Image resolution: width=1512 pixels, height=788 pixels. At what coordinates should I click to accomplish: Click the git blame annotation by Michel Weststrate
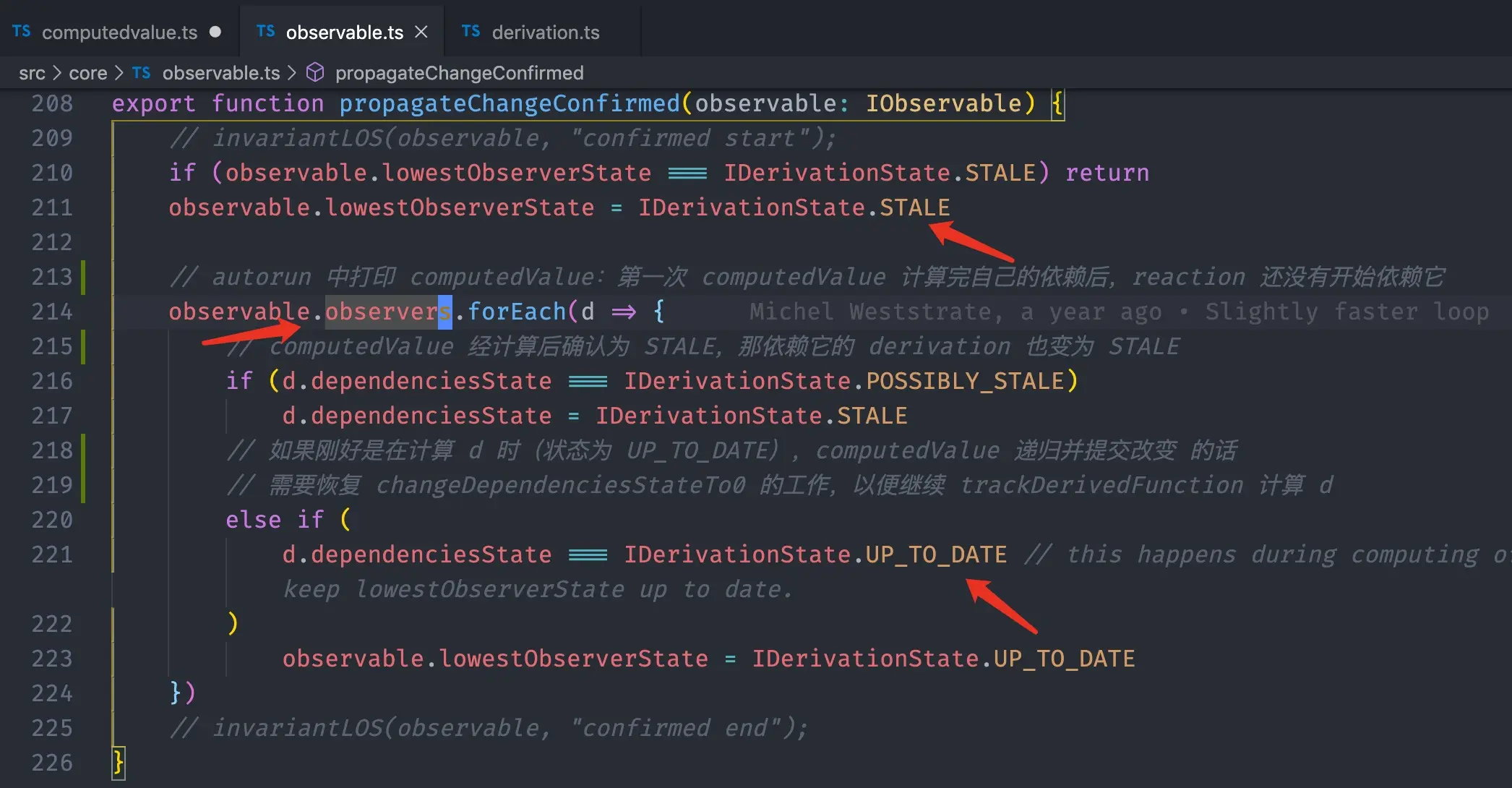click(x=1118, y=312)
